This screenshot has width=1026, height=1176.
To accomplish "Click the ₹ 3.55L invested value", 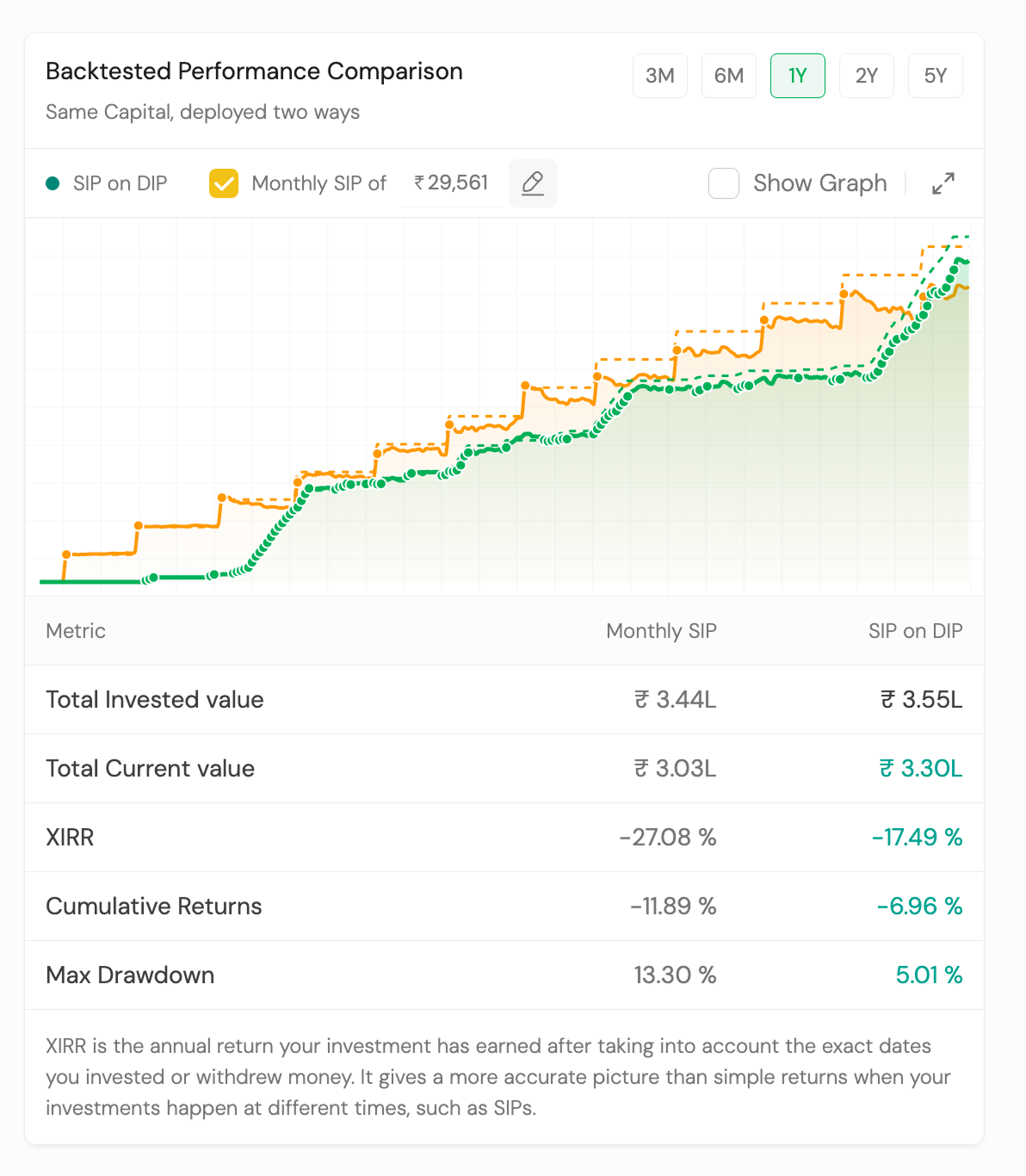I will click(x=922, y=700).
